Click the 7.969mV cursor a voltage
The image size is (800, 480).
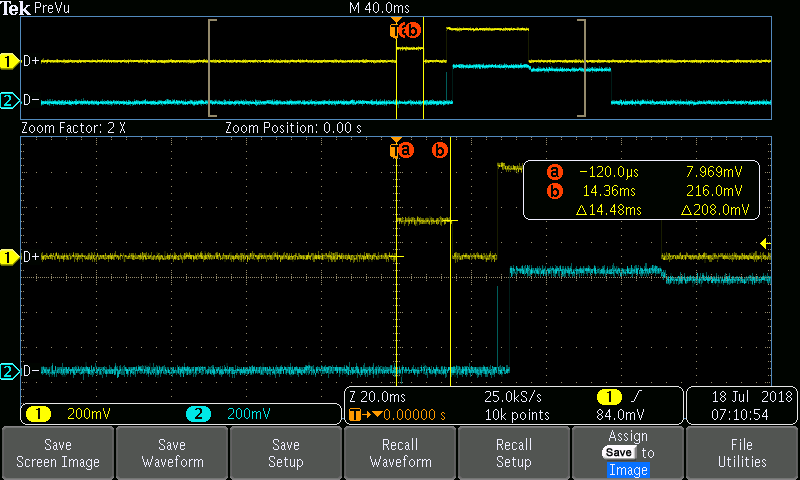point(714,172)
